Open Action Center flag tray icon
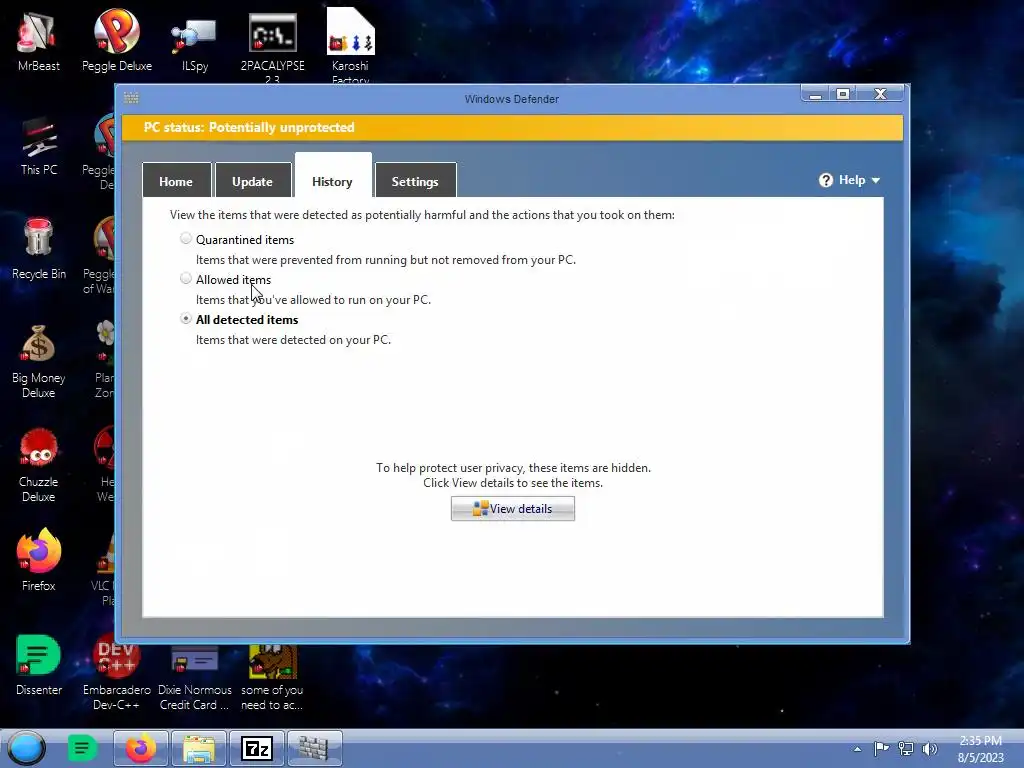Viewport: 1024px width, 768px height. [x=882, y=748]
